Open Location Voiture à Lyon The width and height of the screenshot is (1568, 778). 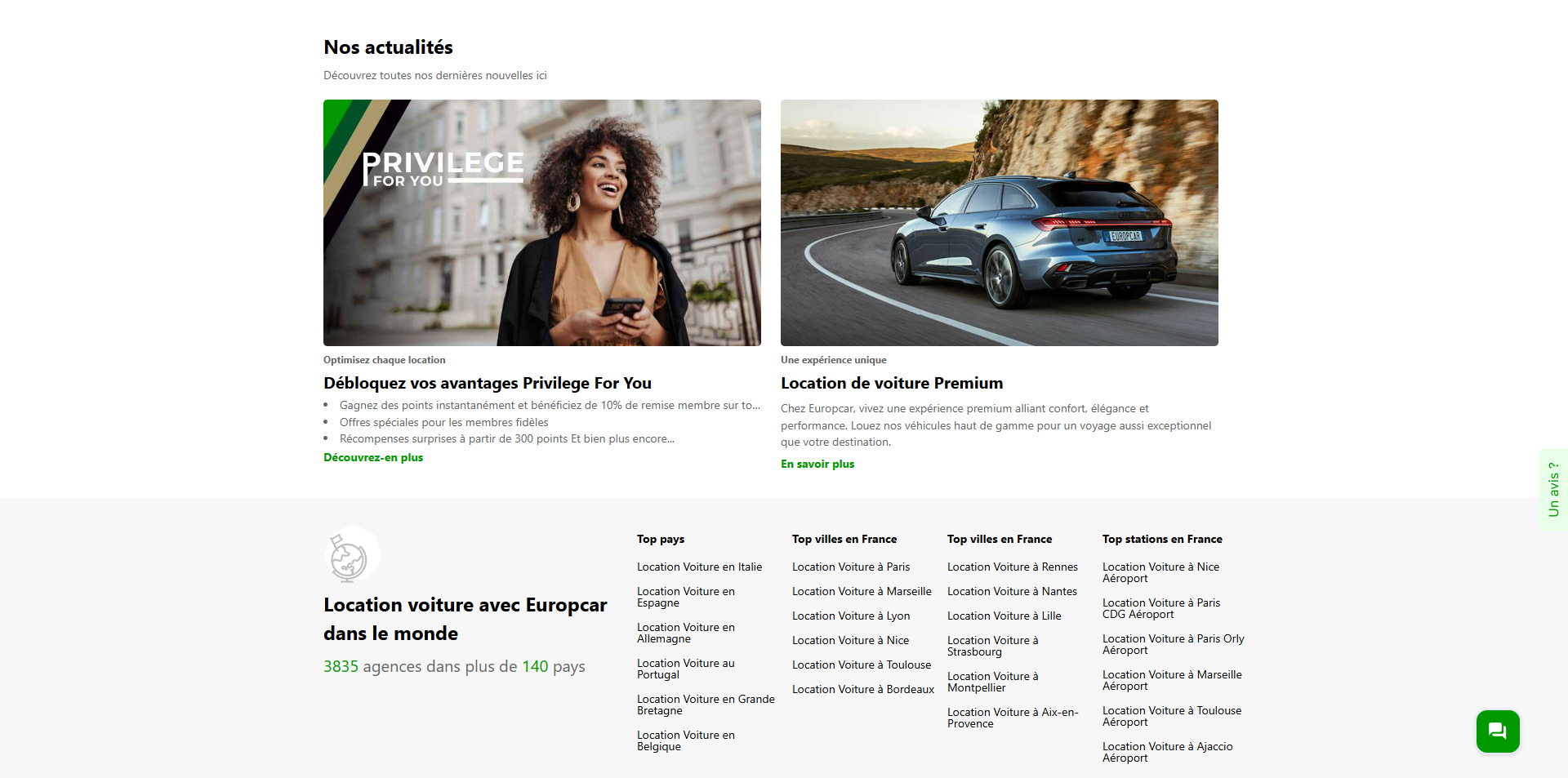pos(851,616)
